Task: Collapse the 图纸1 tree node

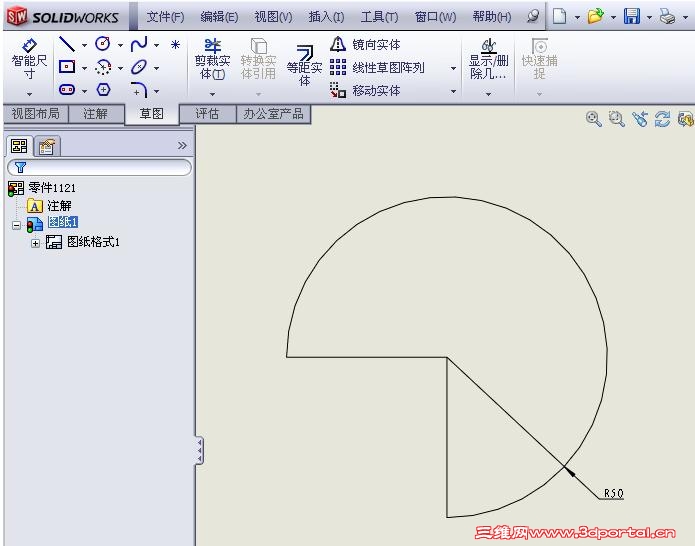Action: tap(16, 225)
